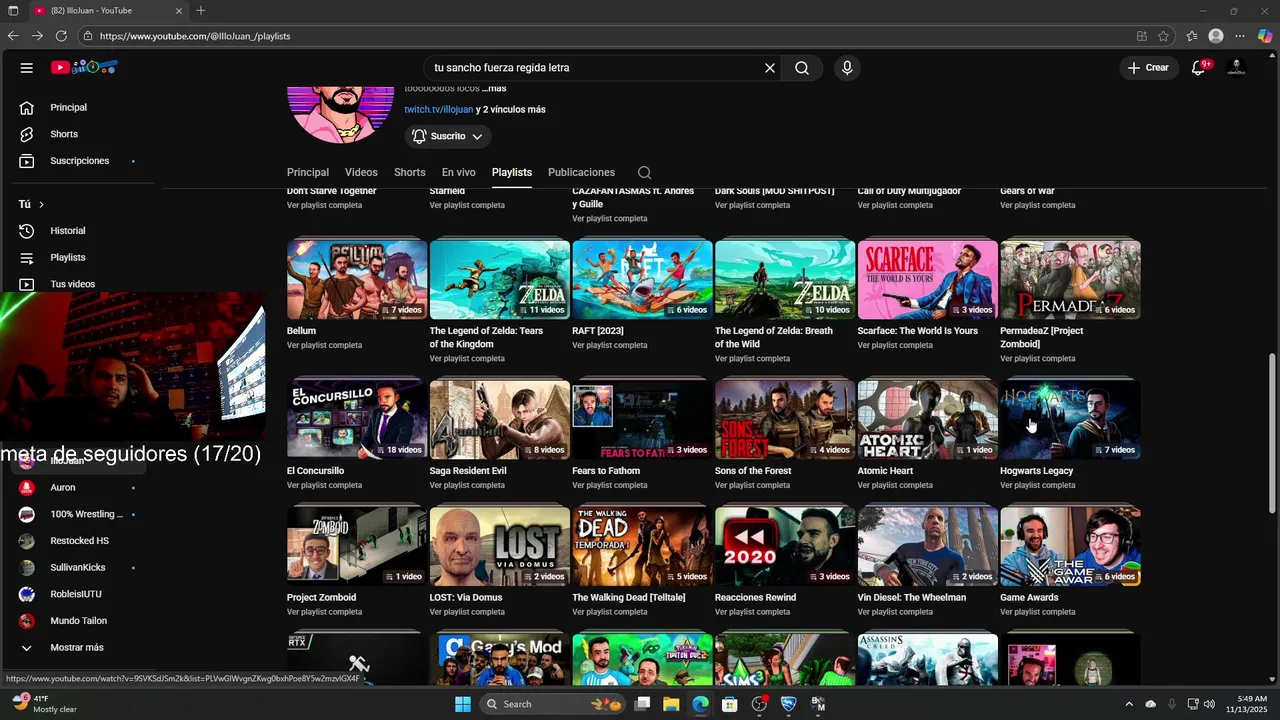Activate voice search microphone
Screen dimensions: 1280x720
(x=847, y=68)
